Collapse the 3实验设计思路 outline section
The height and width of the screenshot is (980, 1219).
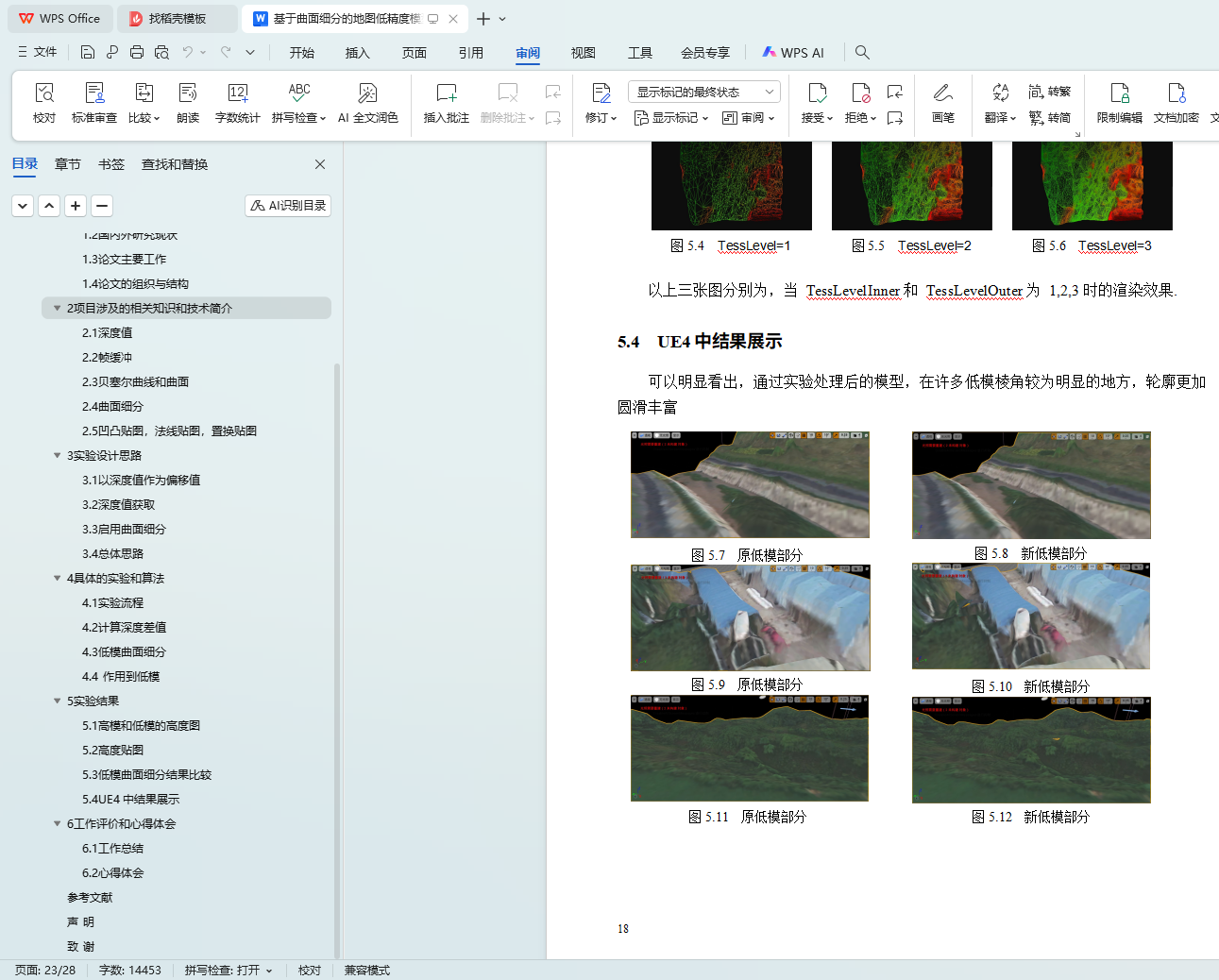(x=57, y=455)
